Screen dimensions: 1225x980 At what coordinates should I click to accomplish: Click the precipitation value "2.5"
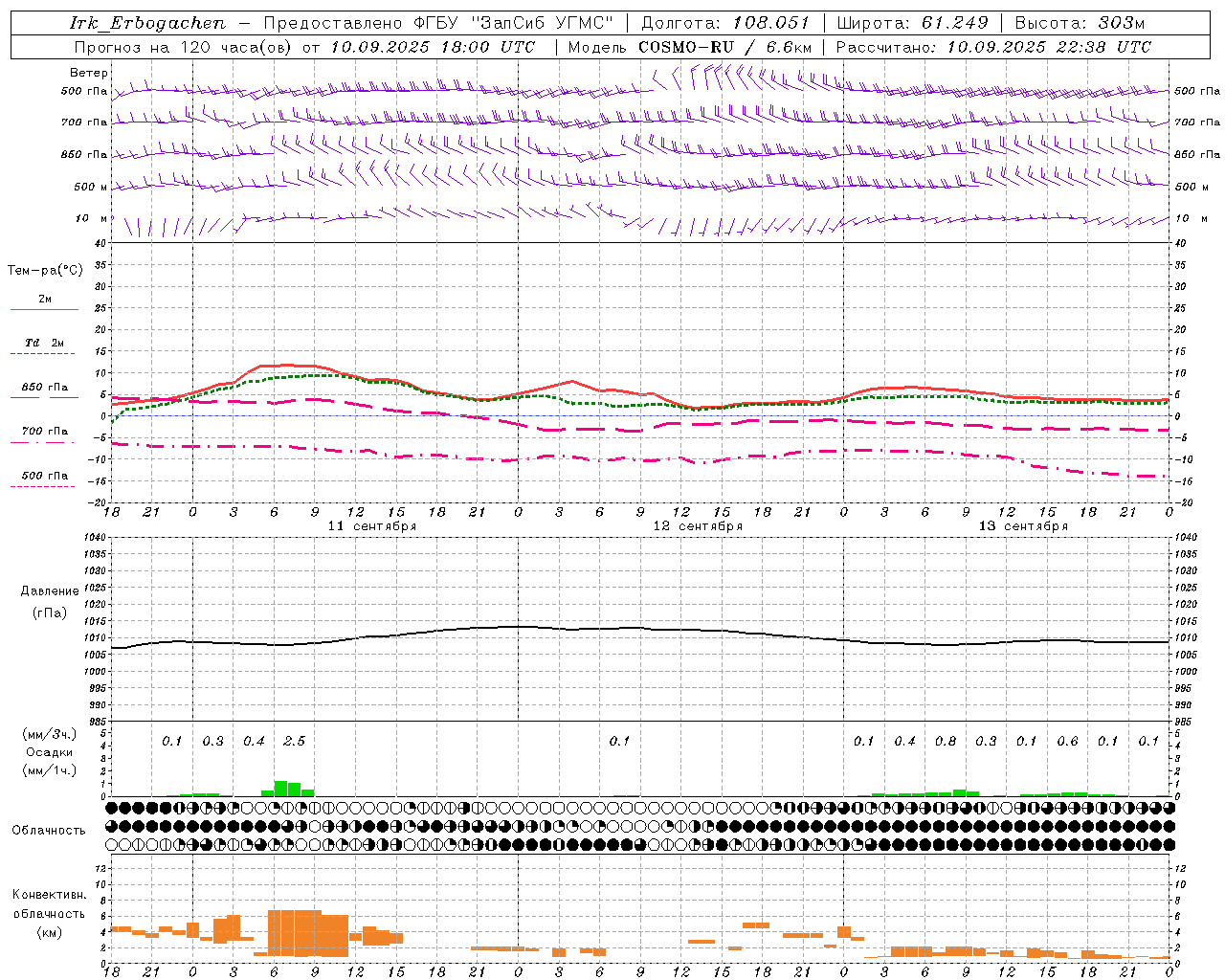point(294,742)
